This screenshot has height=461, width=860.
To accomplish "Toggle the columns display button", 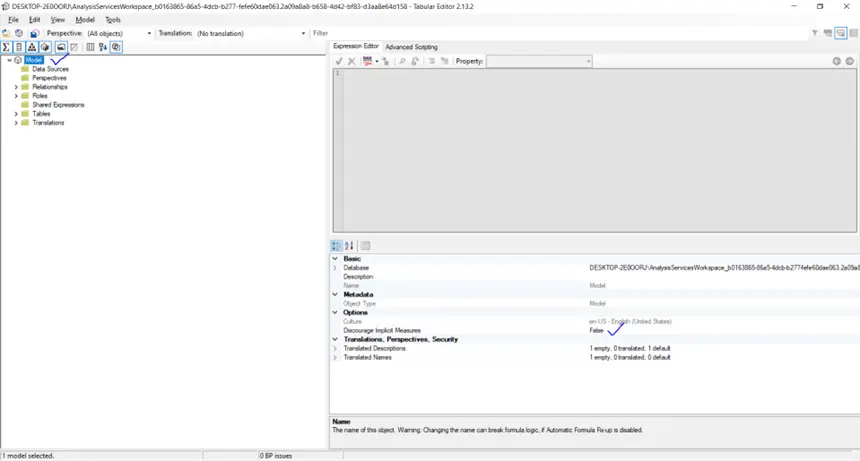I will click(x=19, y=47).
